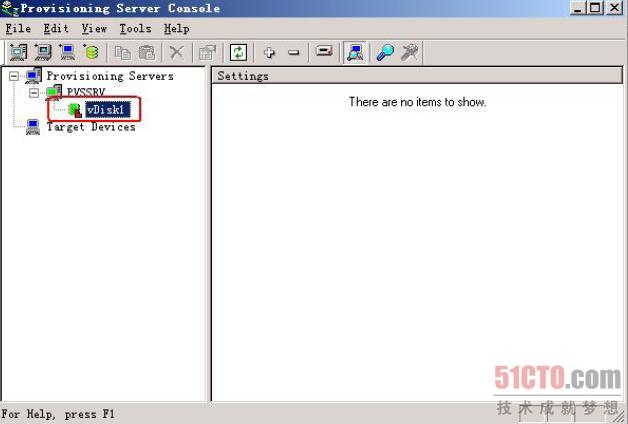Click the green Refresh toolbar icon
Screen dimensions: 628x424
click(238, 52)
